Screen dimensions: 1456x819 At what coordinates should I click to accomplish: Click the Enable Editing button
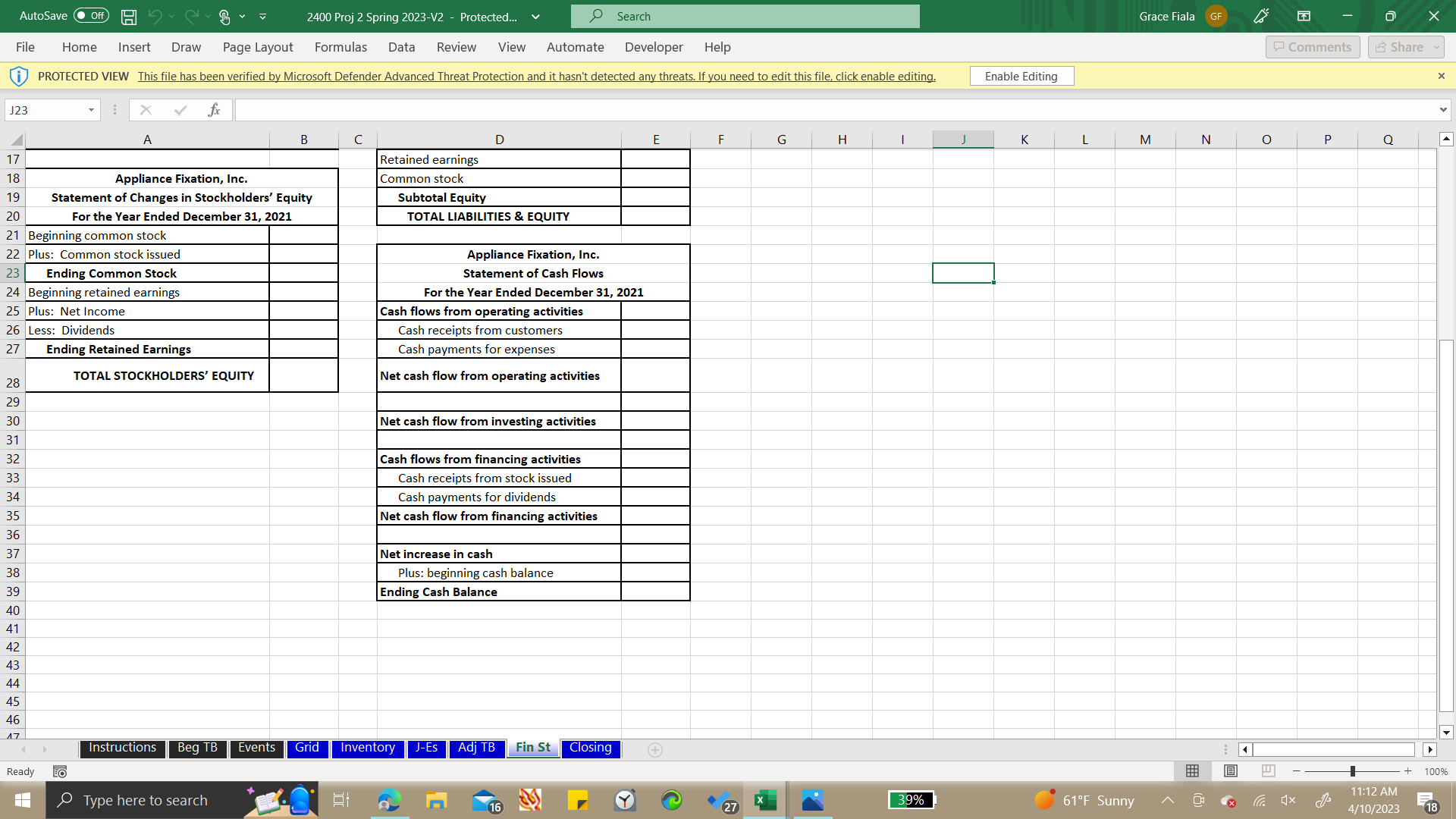click(1021, 76)
